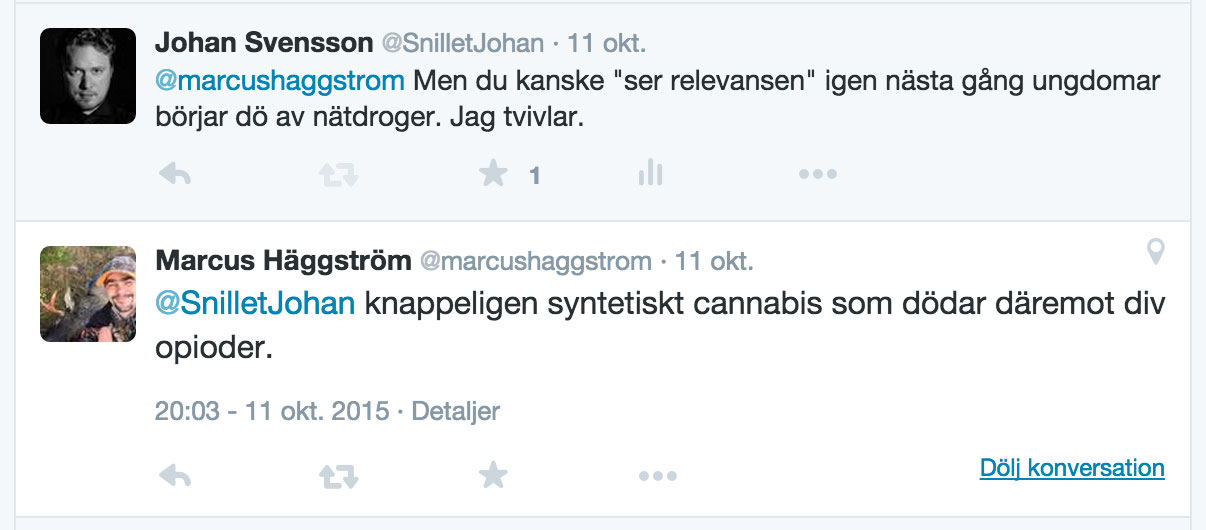The image size is (1206, 530).
Task: Reply to Johan Svensson's tweet
Action: click(x=175, y=175)
